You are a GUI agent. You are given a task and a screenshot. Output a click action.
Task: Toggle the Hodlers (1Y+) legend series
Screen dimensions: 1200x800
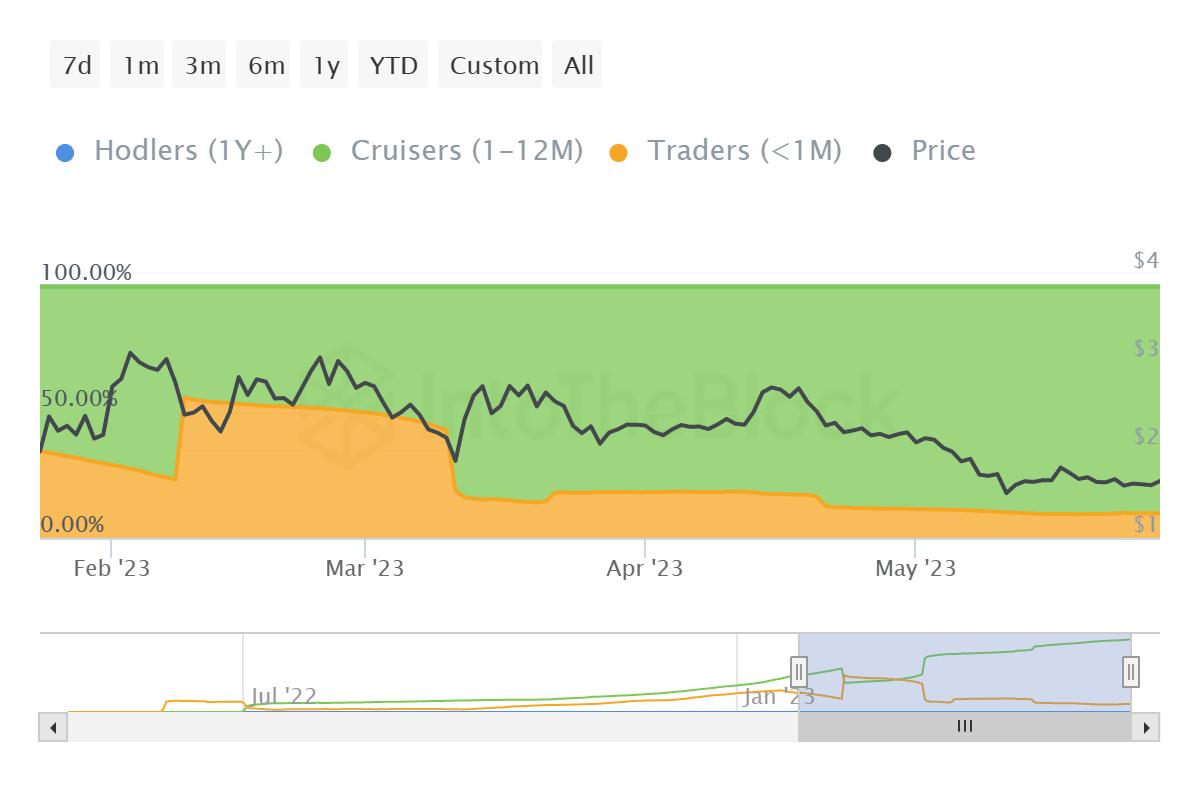(188, 151)
